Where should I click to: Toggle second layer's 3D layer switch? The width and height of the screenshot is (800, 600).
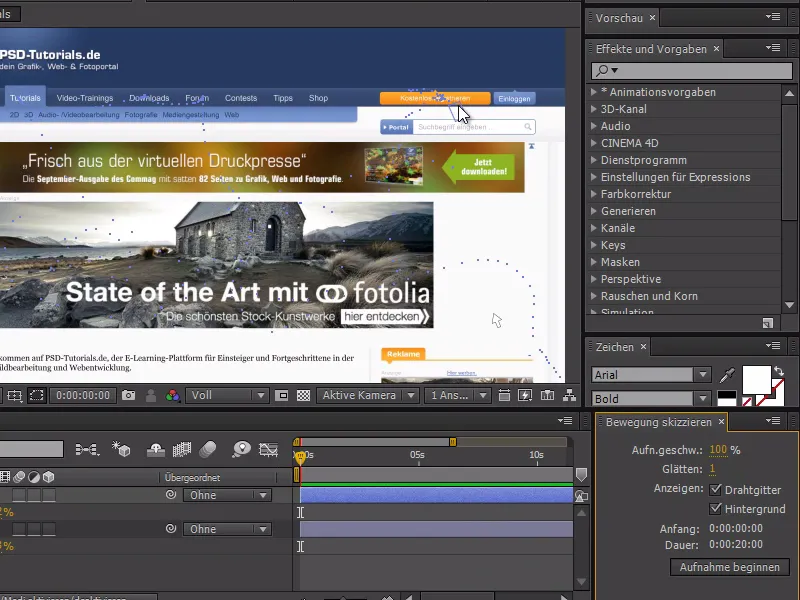tap(49, 529)
